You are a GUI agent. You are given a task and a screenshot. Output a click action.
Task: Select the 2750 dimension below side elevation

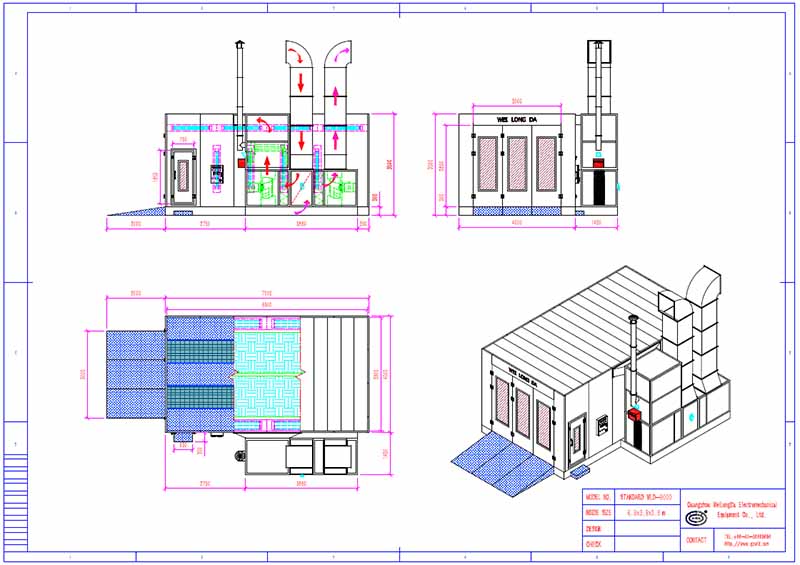pyautogui.click(x=205, y=224)
